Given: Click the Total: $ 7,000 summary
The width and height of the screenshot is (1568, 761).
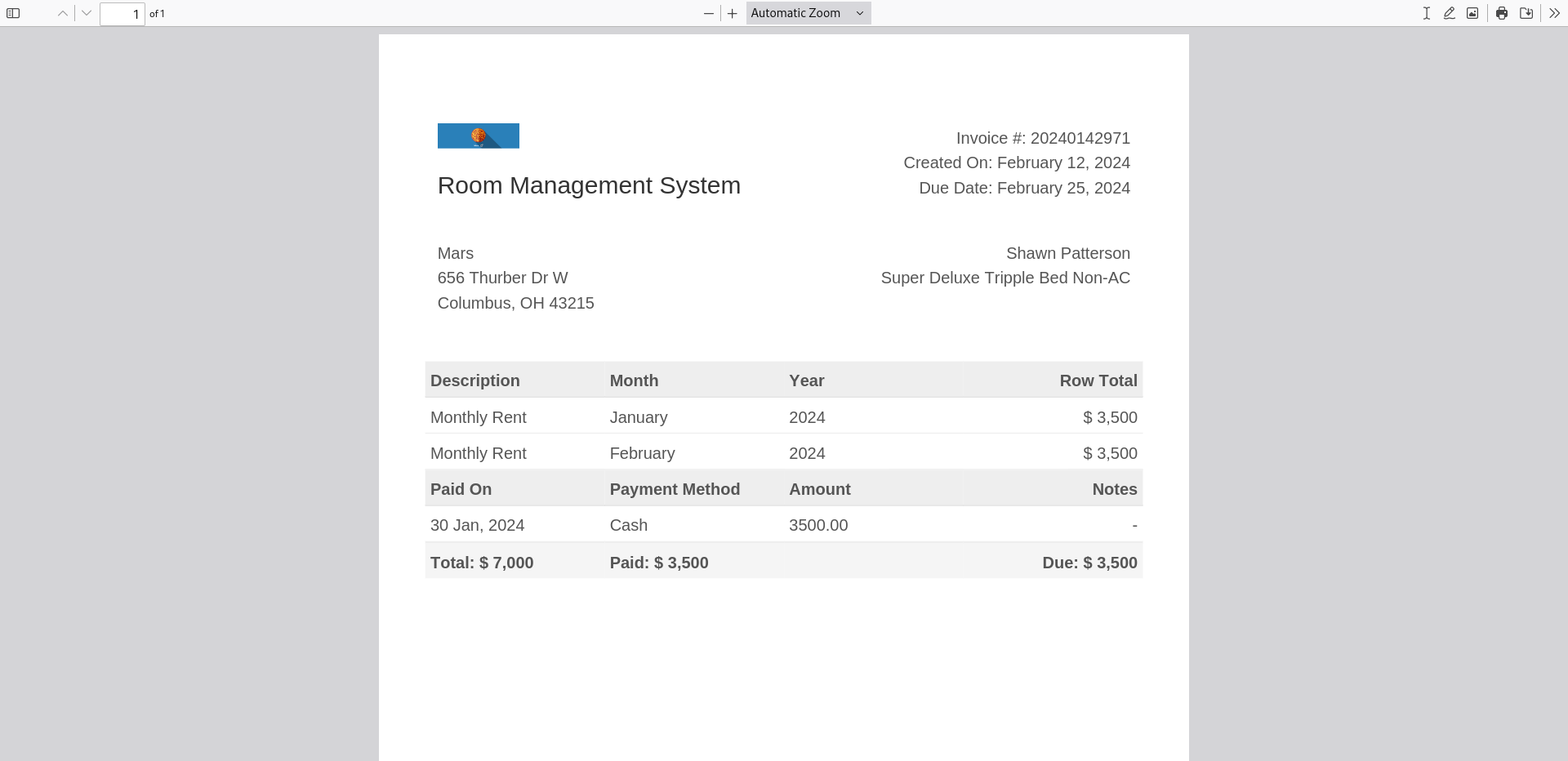Looking at the screenshot, I should tap(482, 563).
